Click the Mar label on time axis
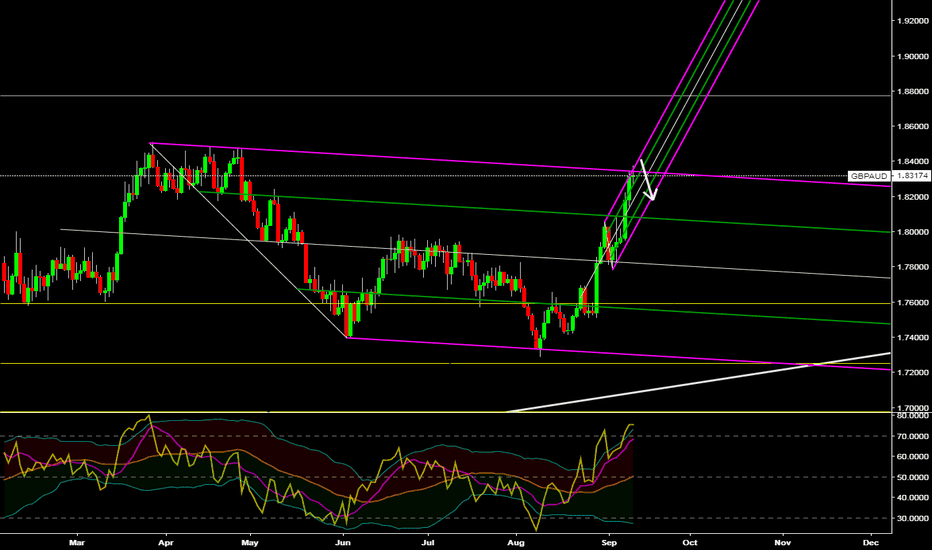Image resolution: width=932 pixels, height=550 pixels. 77,543
